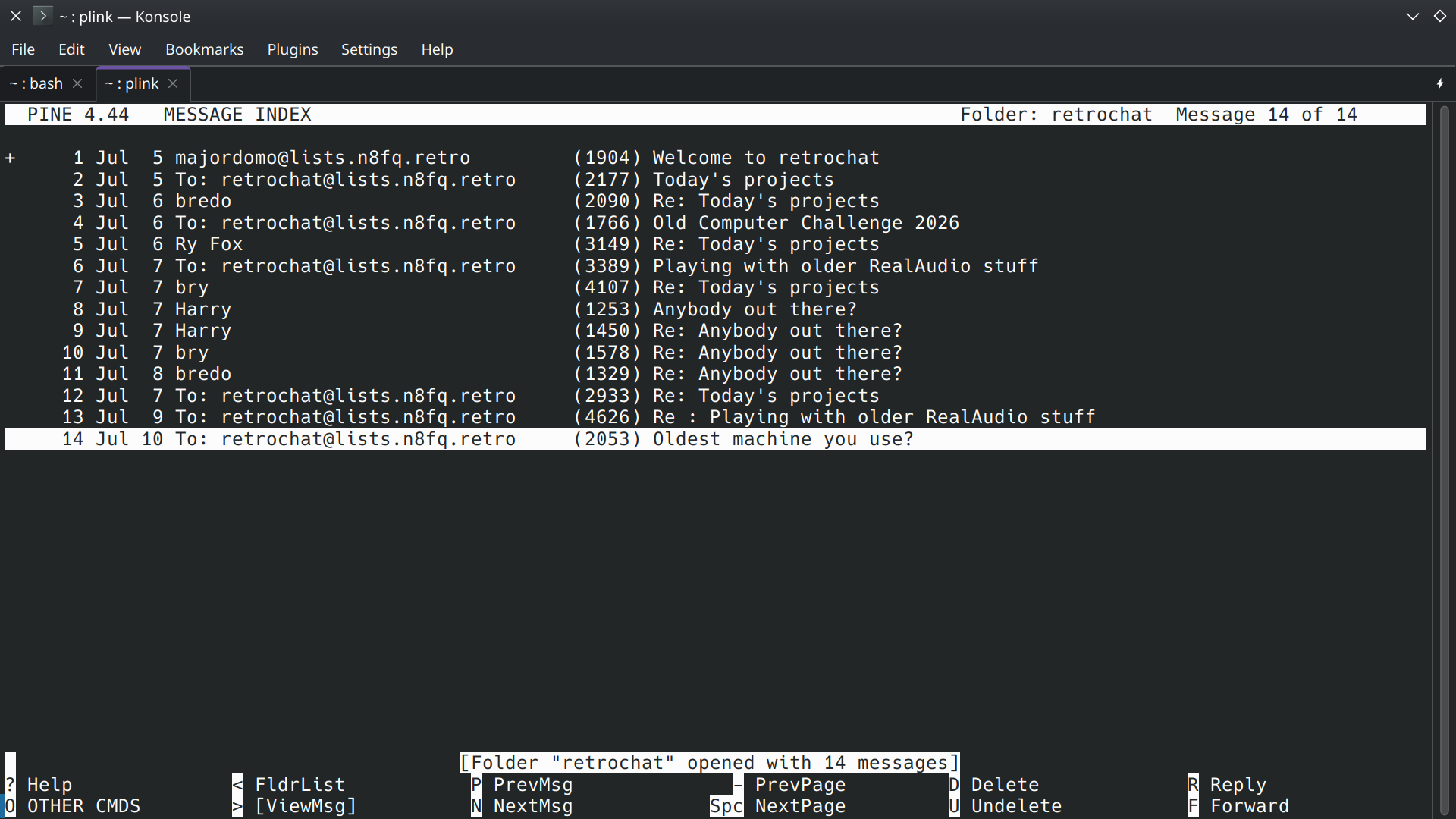The width and height of the screenshot is (1456, 819).
Task: Click the 'O OTHER CMDS' command
Action: pyautogui.click(x=73, y=806)
